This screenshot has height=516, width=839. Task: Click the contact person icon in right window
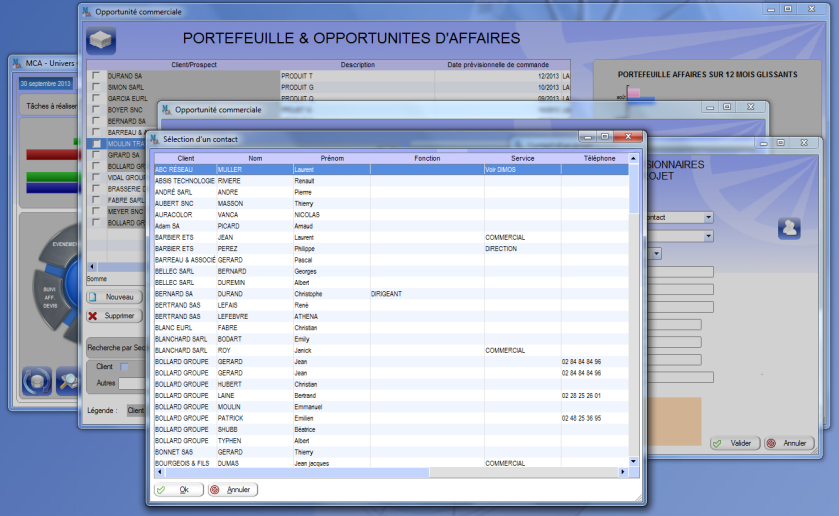click(789, 228)
